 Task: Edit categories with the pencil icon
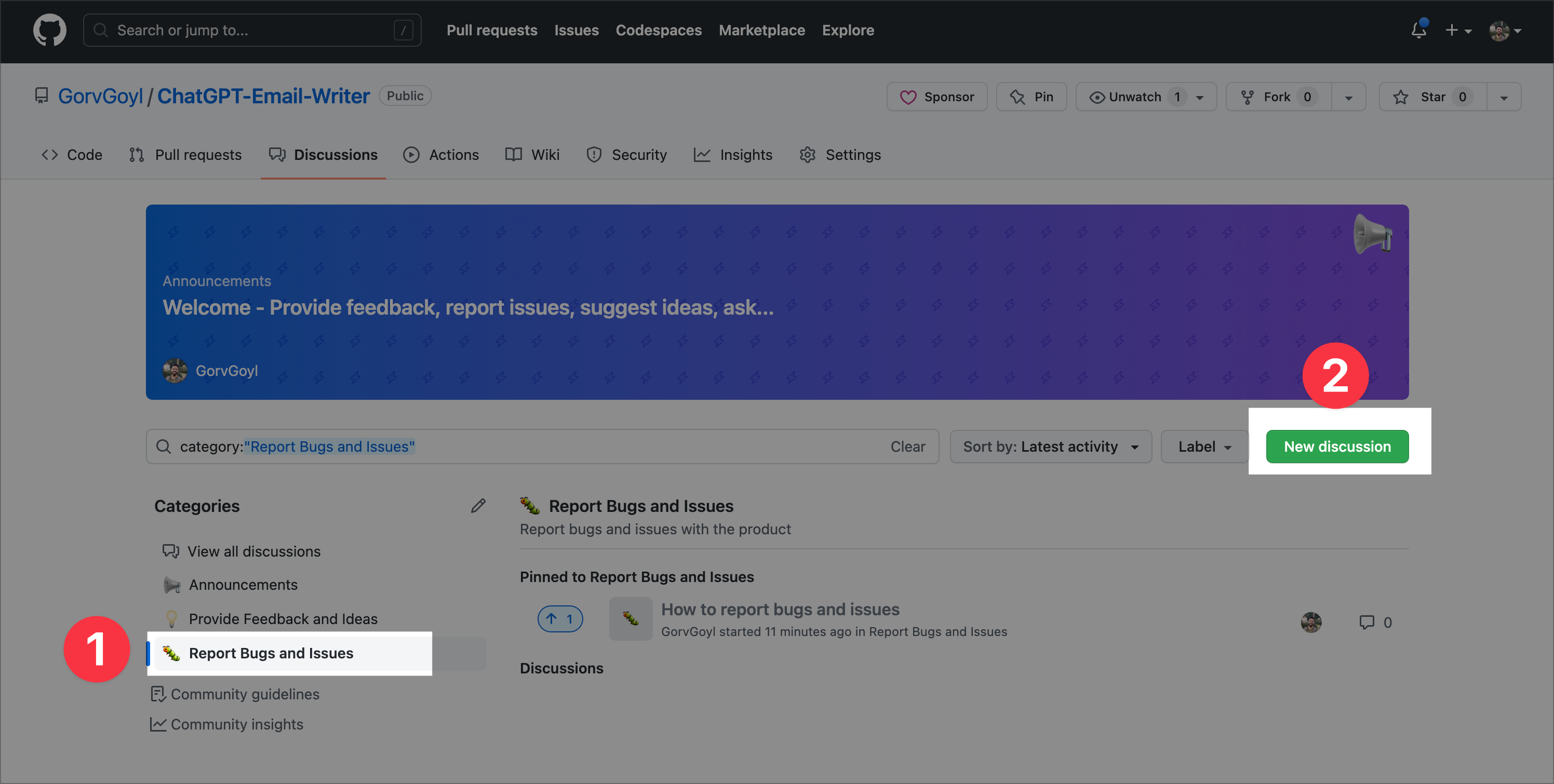click(478, 506)
